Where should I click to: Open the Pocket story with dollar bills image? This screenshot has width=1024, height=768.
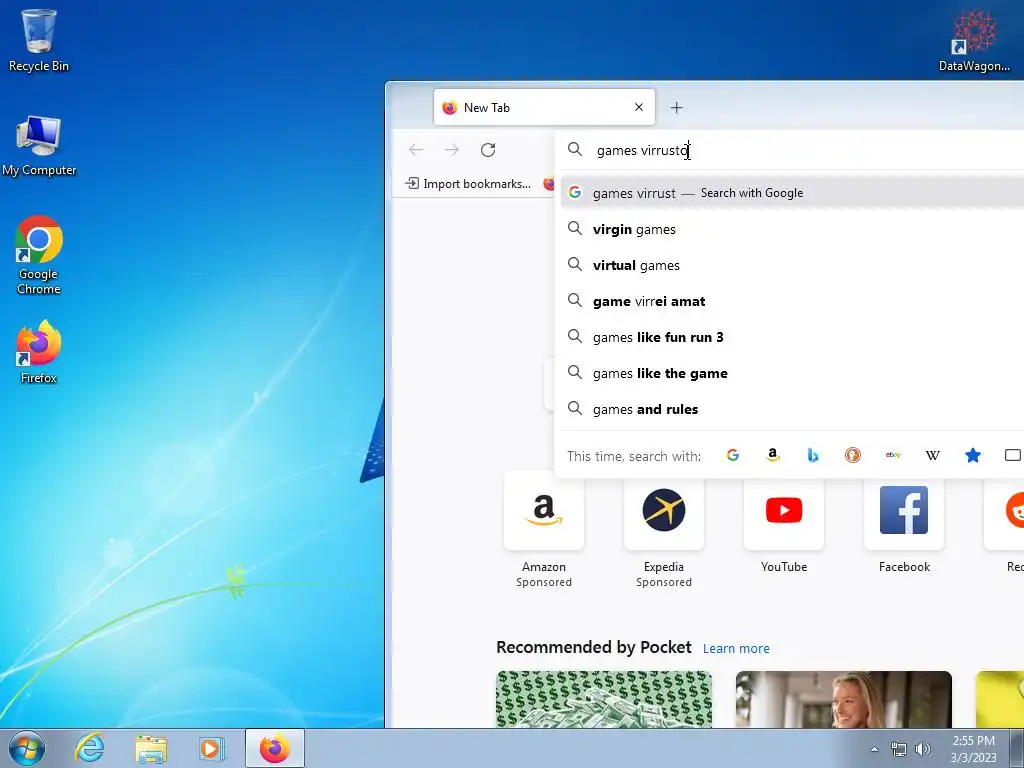[x=604, y=699]
